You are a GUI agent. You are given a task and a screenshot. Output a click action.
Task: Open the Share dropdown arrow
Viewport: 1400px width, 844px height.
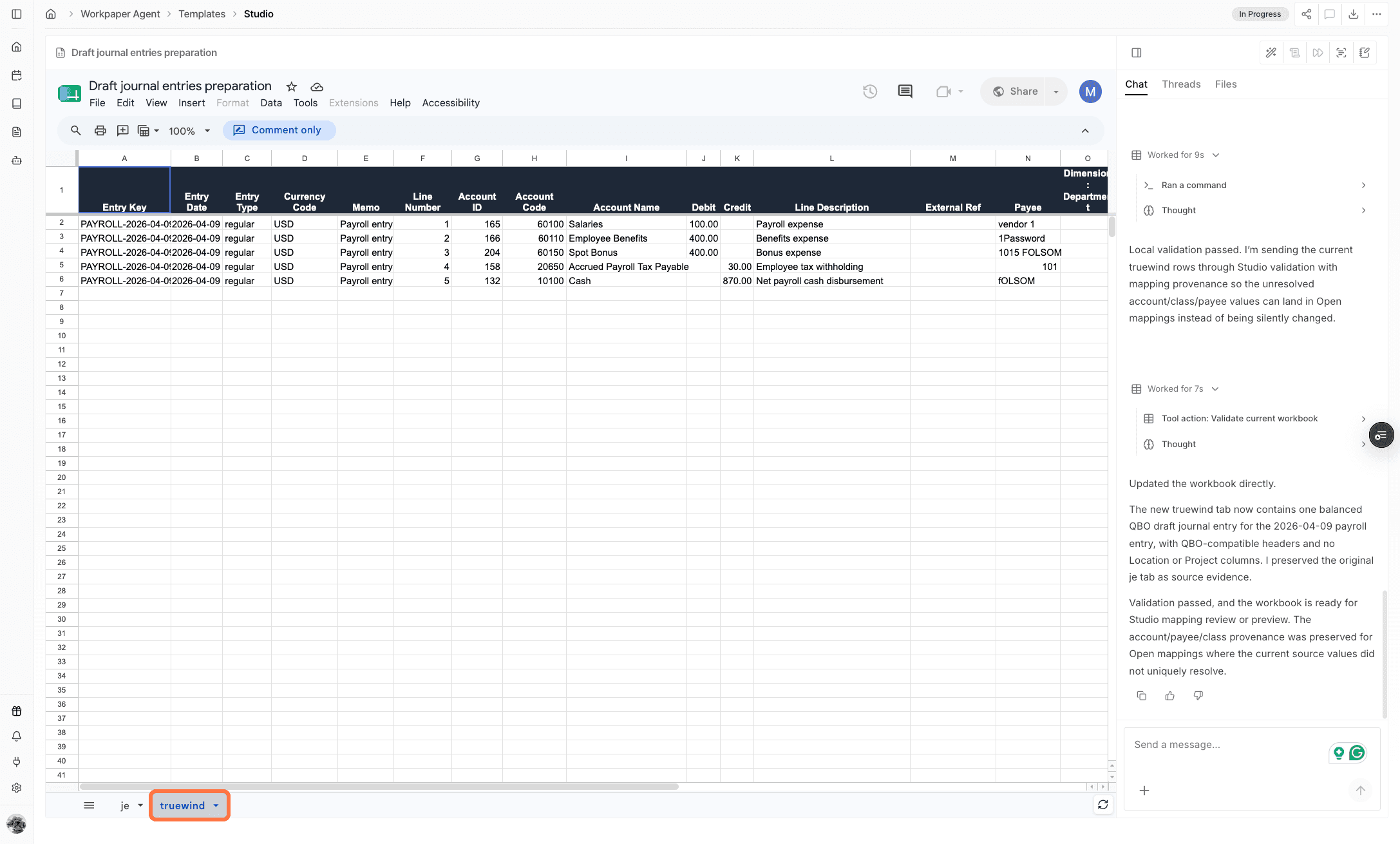pos(1056,91)
